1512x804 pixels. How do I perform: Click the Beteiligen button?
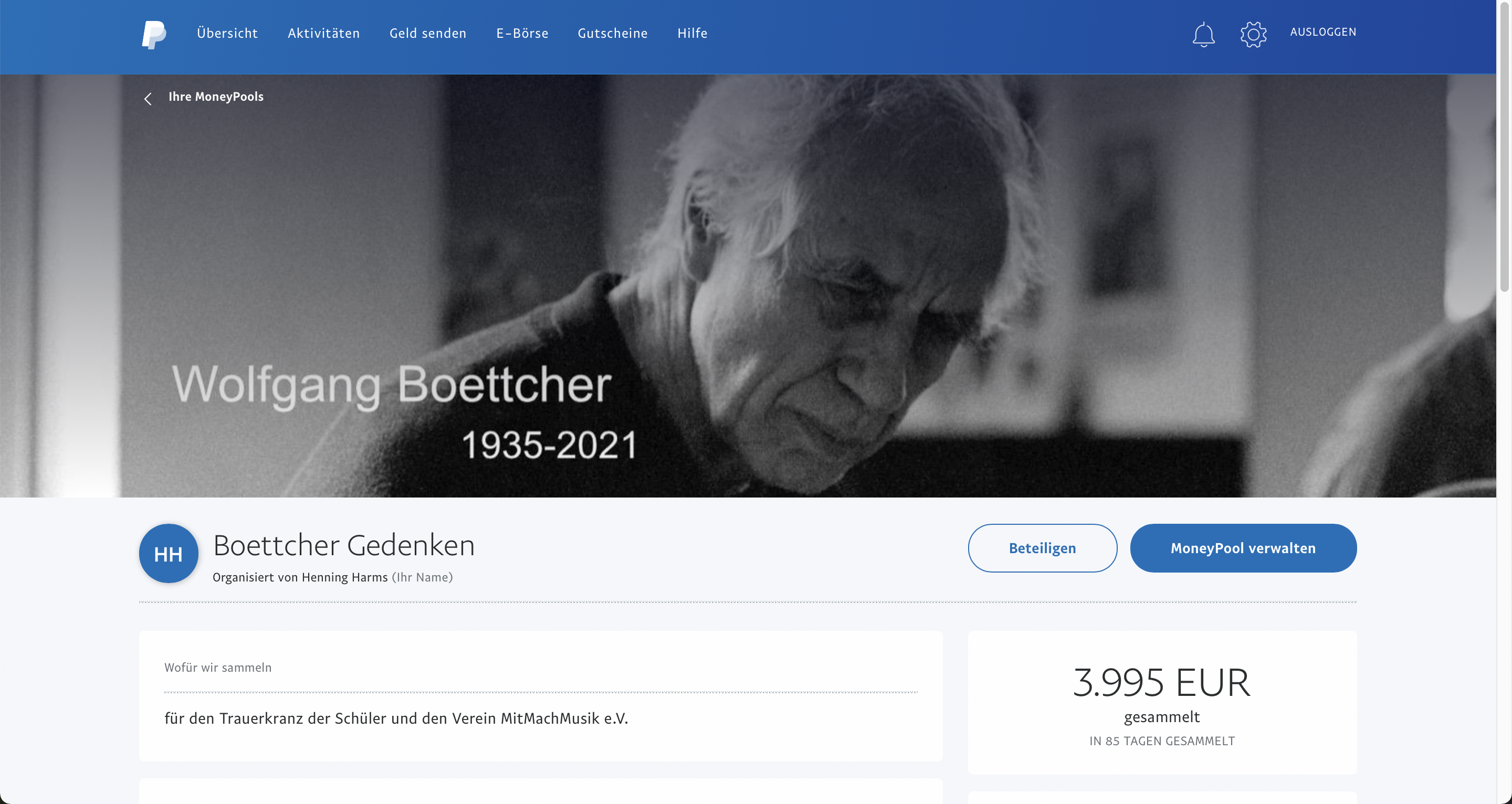(1043, 548)
